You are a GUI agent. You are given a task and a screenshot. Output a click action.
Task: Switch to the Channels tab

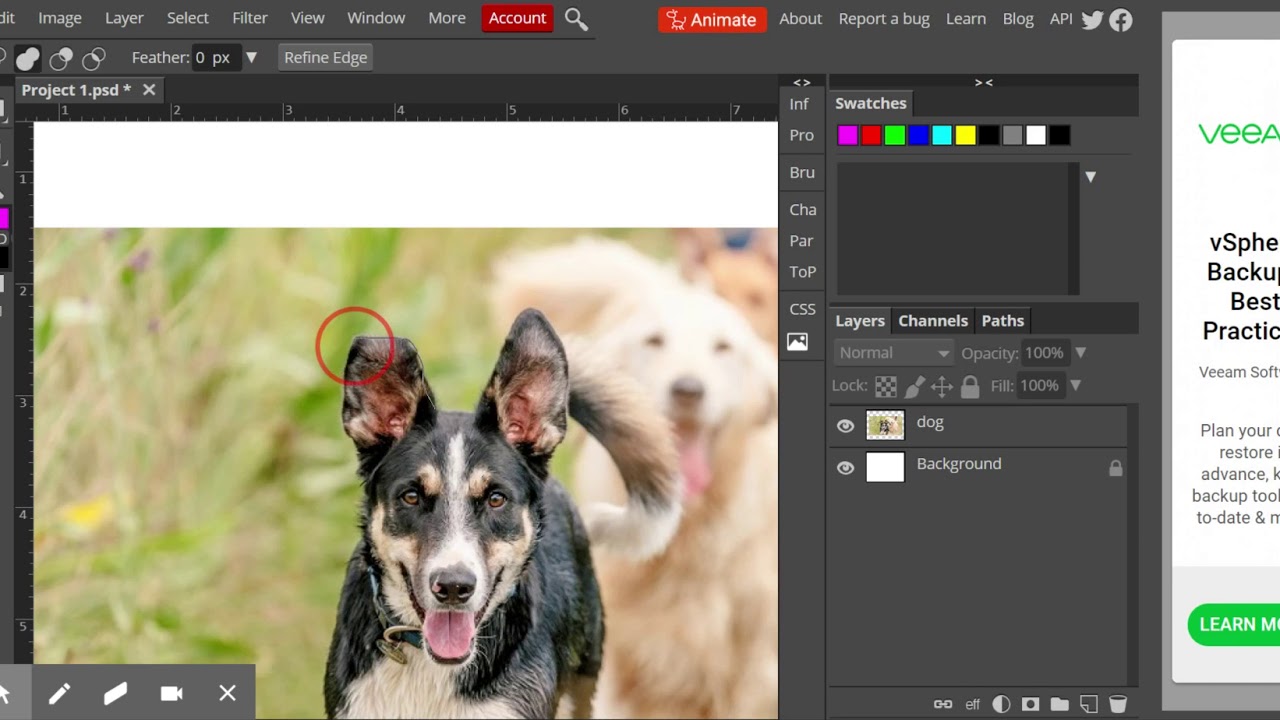[933, 321]
